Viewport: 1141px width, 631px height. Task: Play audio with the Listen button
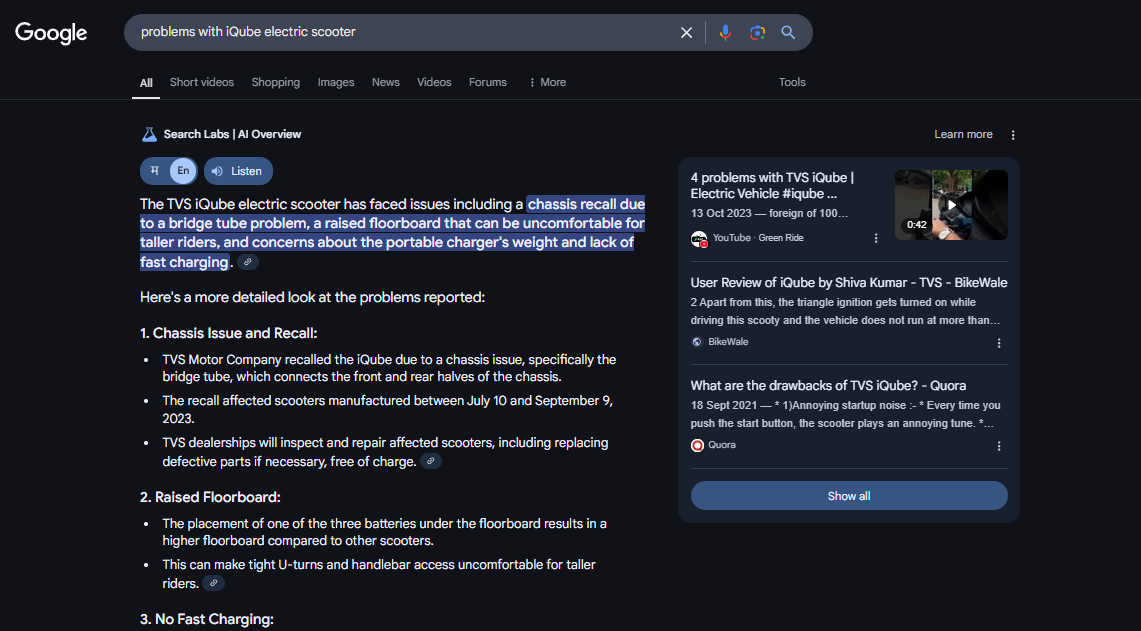[x=238, y=171]
